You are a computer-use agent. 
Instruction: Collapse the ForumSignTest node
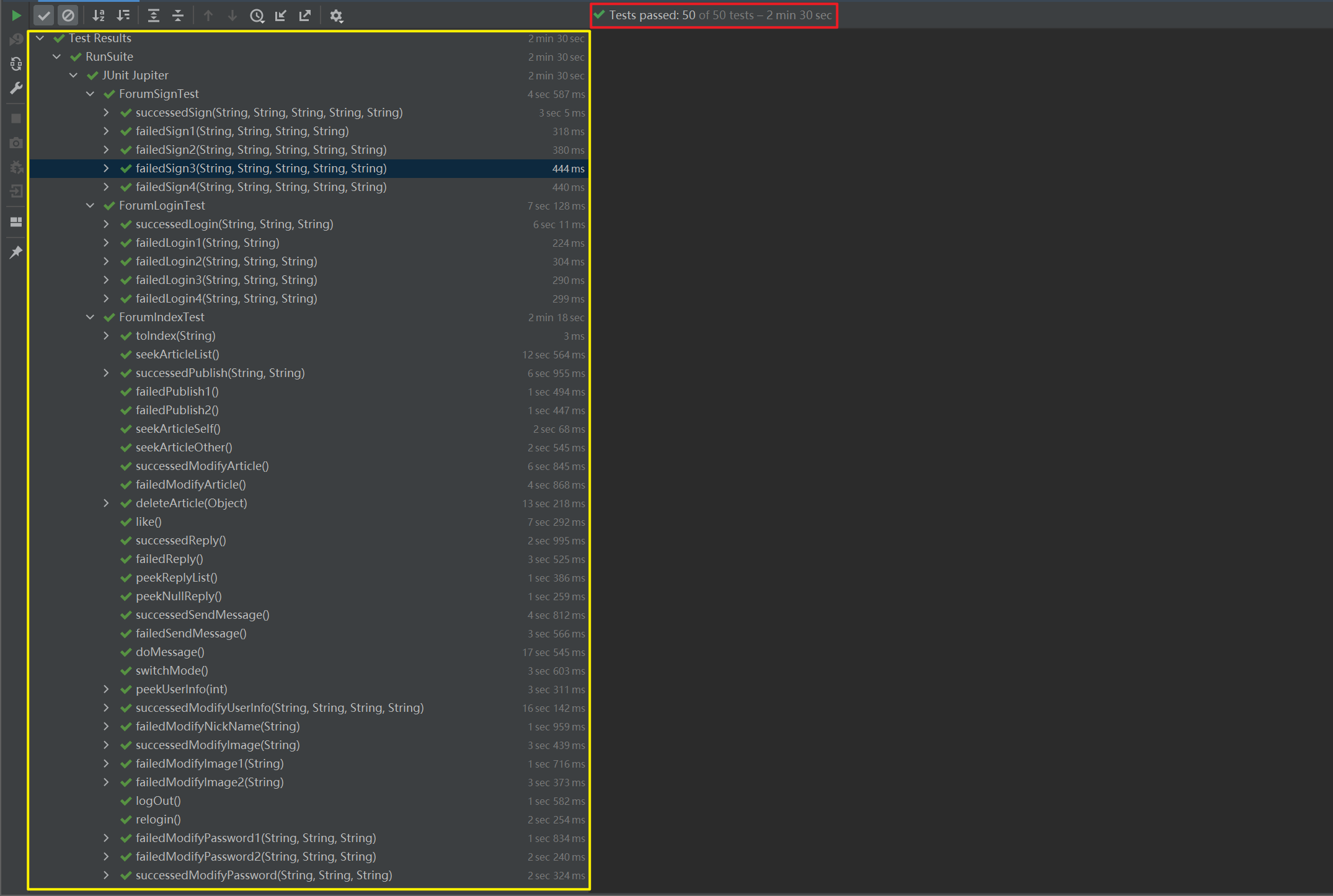(x=91, y=94)
